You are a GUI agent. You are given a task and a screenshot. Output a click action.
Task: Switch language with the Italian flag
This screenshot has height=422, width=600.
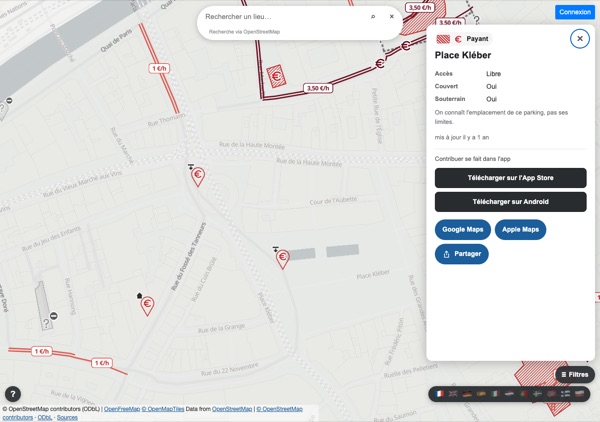[495, 394]
